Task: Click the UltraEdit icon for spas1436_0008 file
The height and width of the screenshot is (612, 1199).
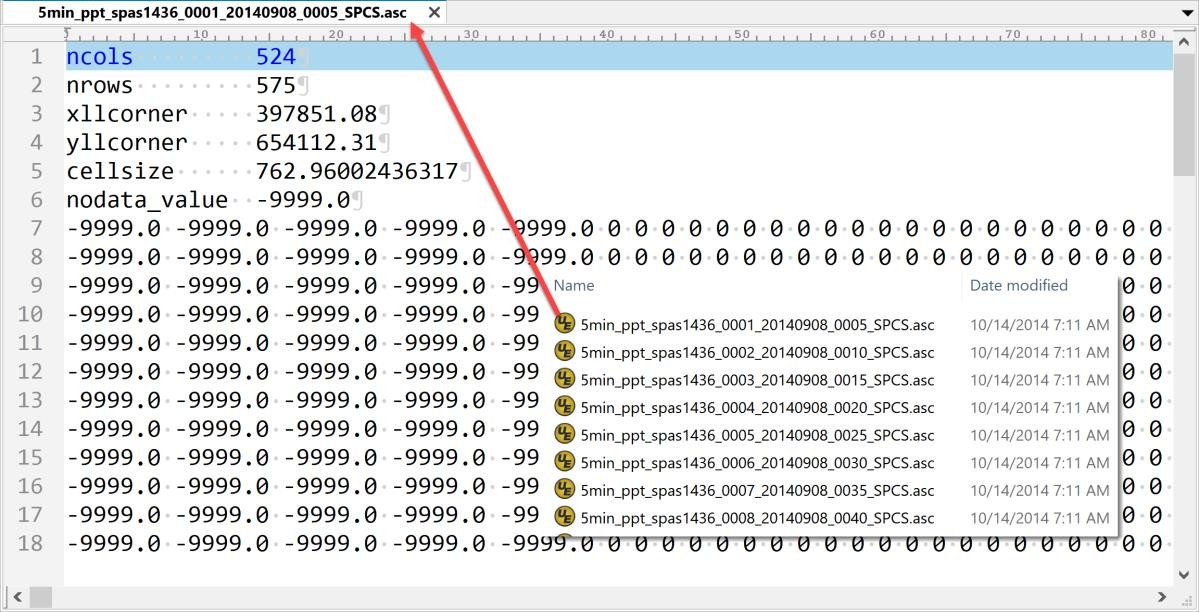Action: click(565, 518)
